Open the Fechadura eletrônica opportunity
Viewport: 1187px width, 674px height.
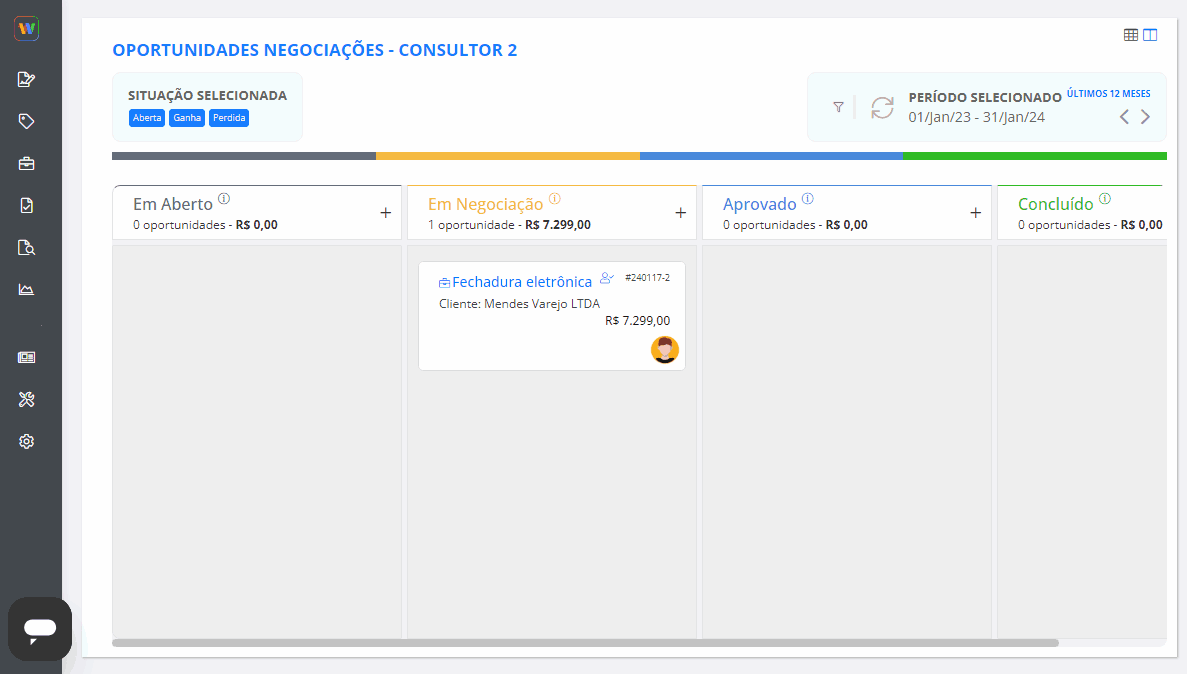pyautogui.click(x=522, y=281)
